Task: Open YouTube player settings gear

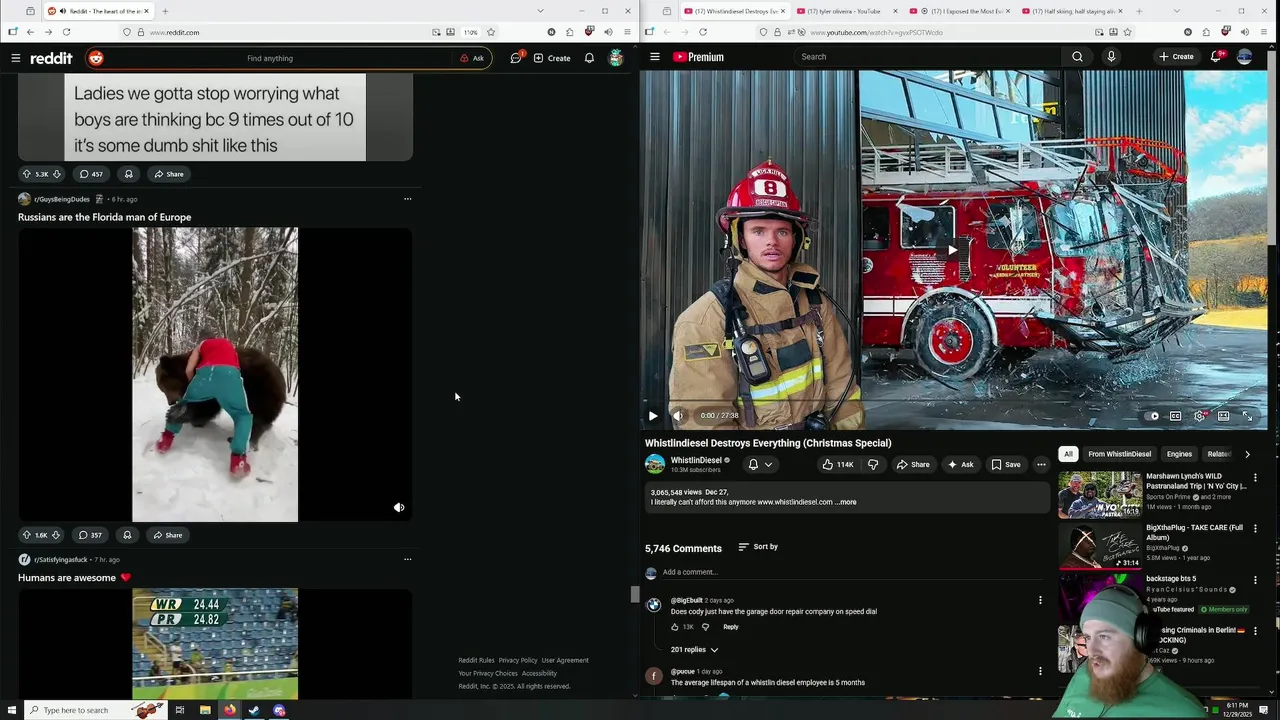Action: click(x=1199, y=416)
